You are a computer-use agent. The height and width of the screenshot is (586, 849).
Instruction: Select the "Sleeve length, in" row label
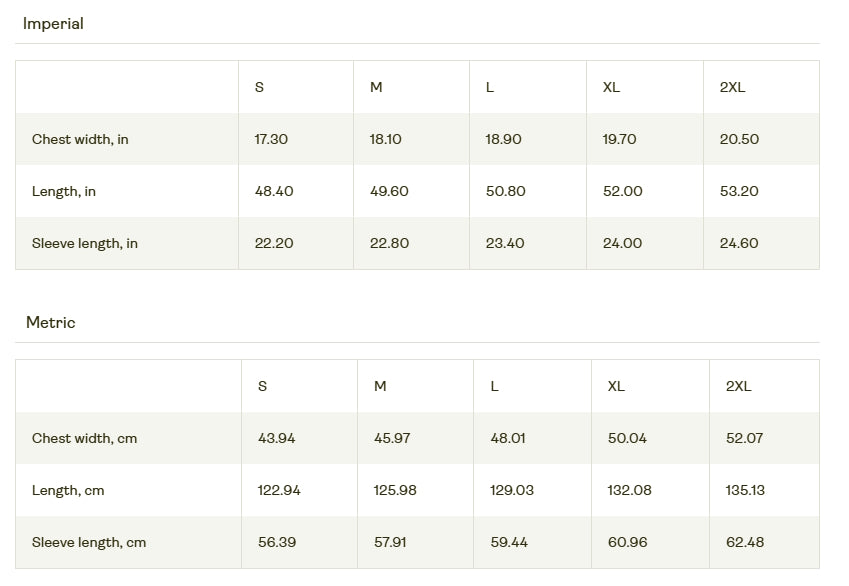(x=85, y=243)
